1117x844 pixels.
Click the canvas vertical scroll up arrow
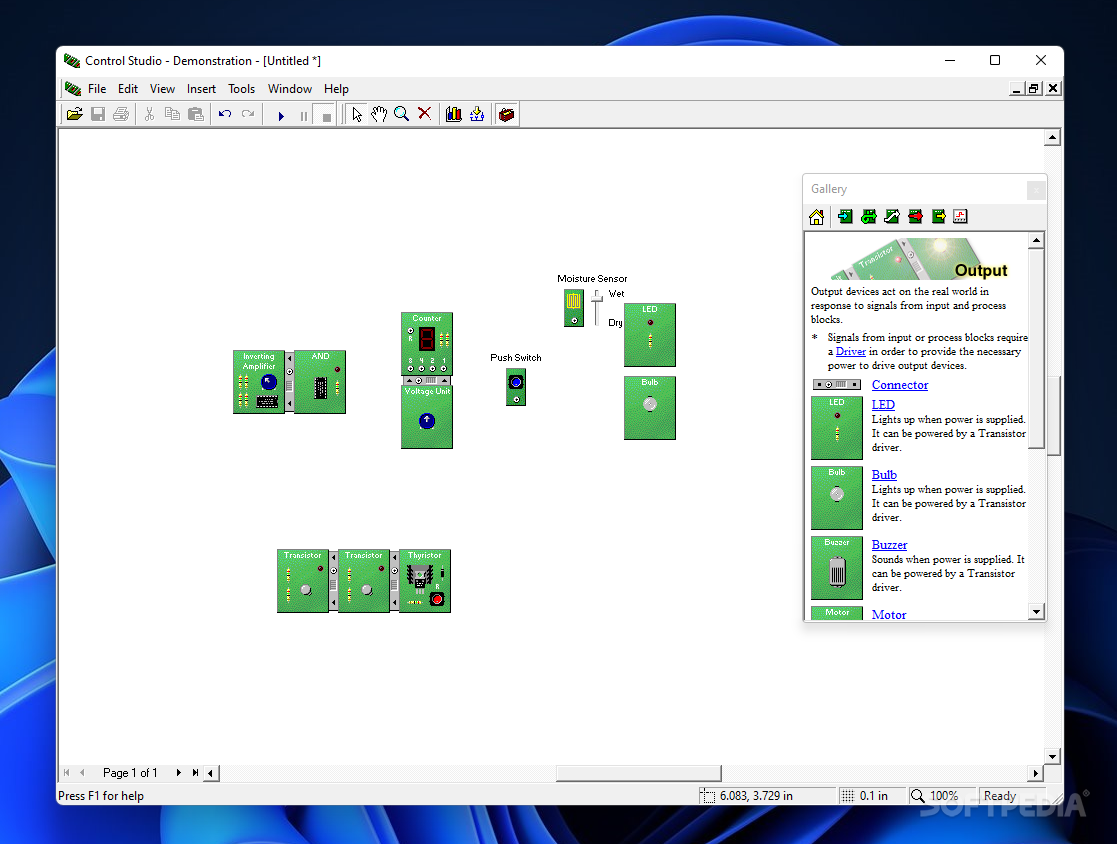[x=1052, y=137]
